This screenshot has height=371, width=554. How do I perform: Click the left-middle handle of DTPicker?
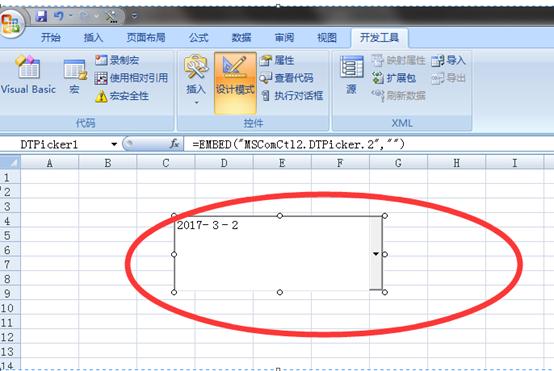click(x=174, y=254)
